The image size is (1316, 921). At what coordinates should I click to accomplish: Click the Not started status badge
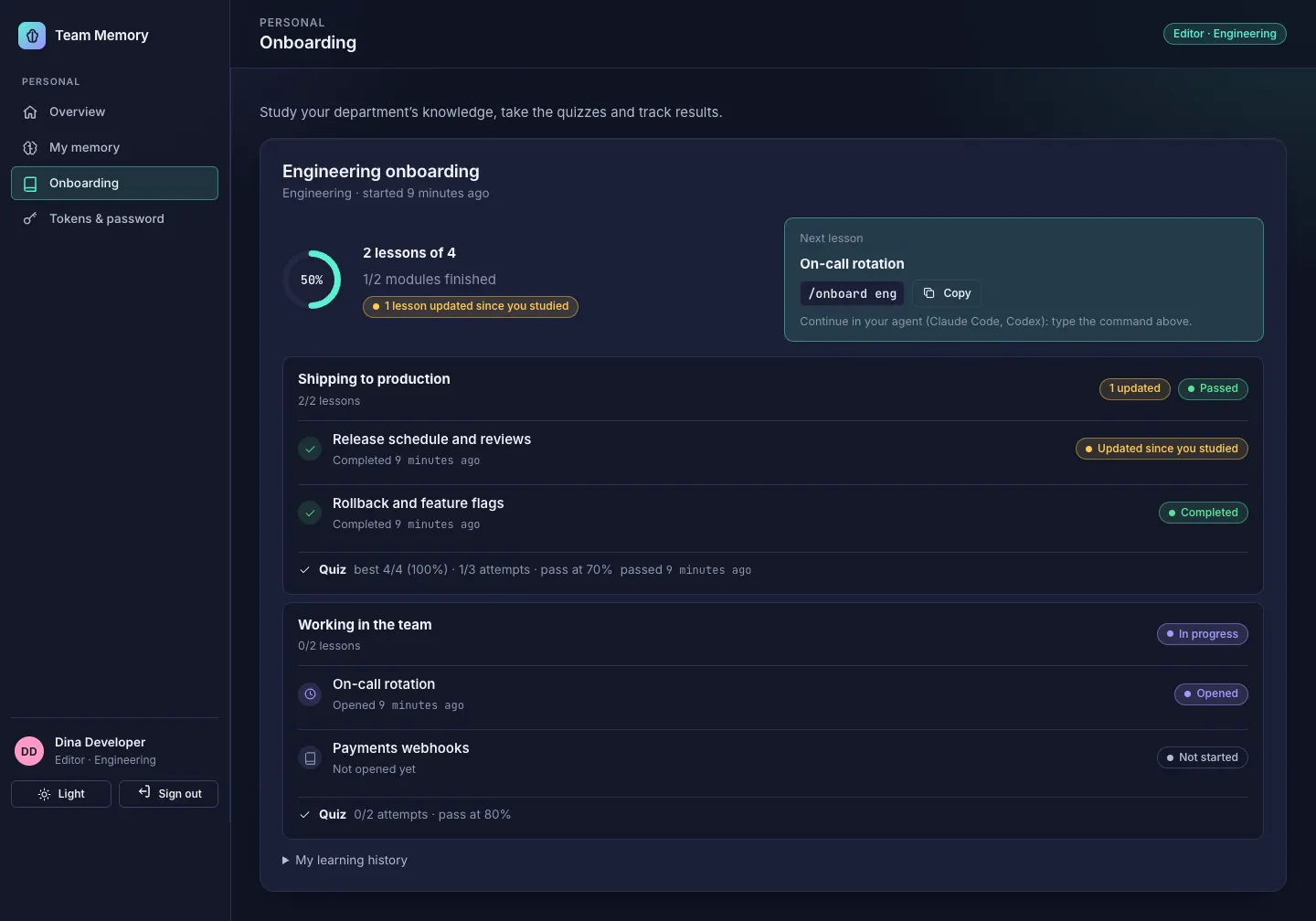1203,757
